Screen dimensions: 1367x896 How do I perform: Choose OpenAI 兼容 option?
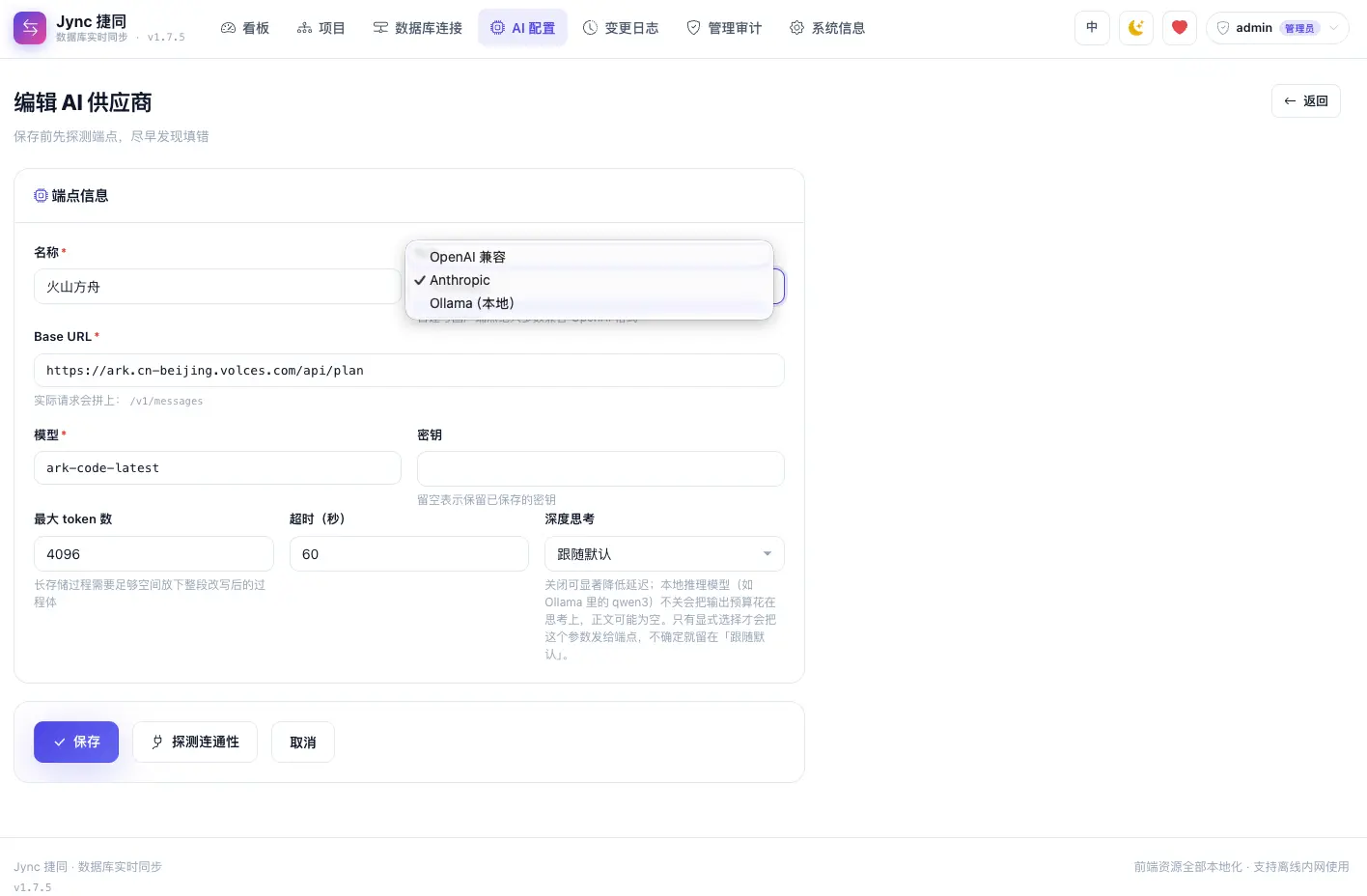pos(589,257)
